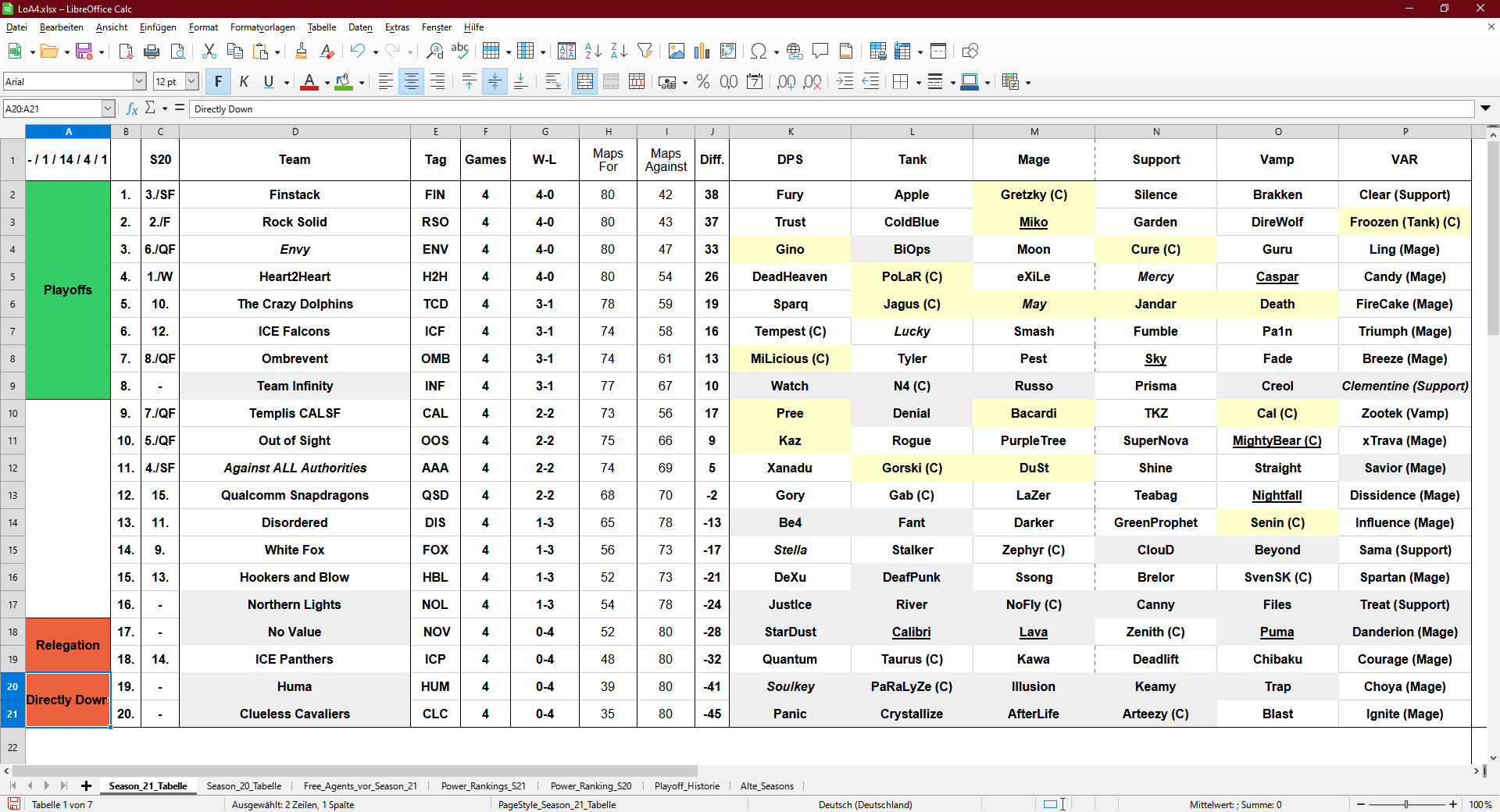Sort descending
1500x812 pixels.
click(619, 52)
